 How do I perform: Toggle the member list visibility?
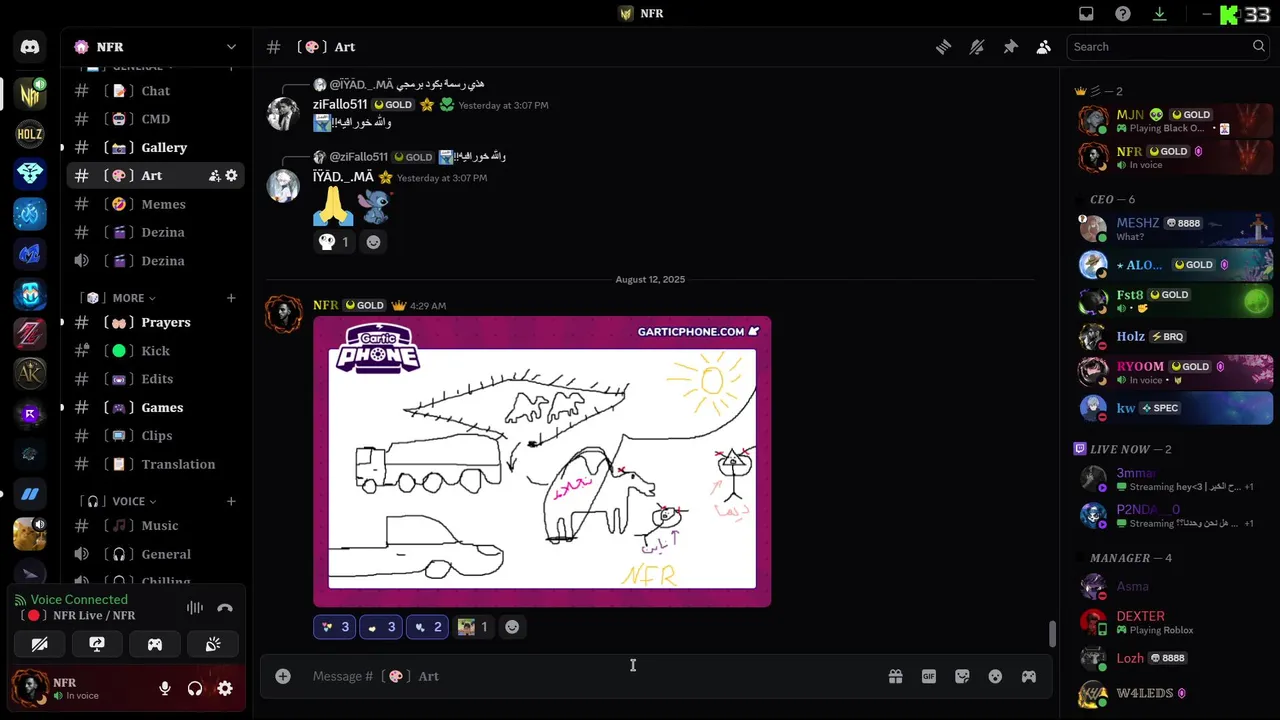(x=1044, y=47)
